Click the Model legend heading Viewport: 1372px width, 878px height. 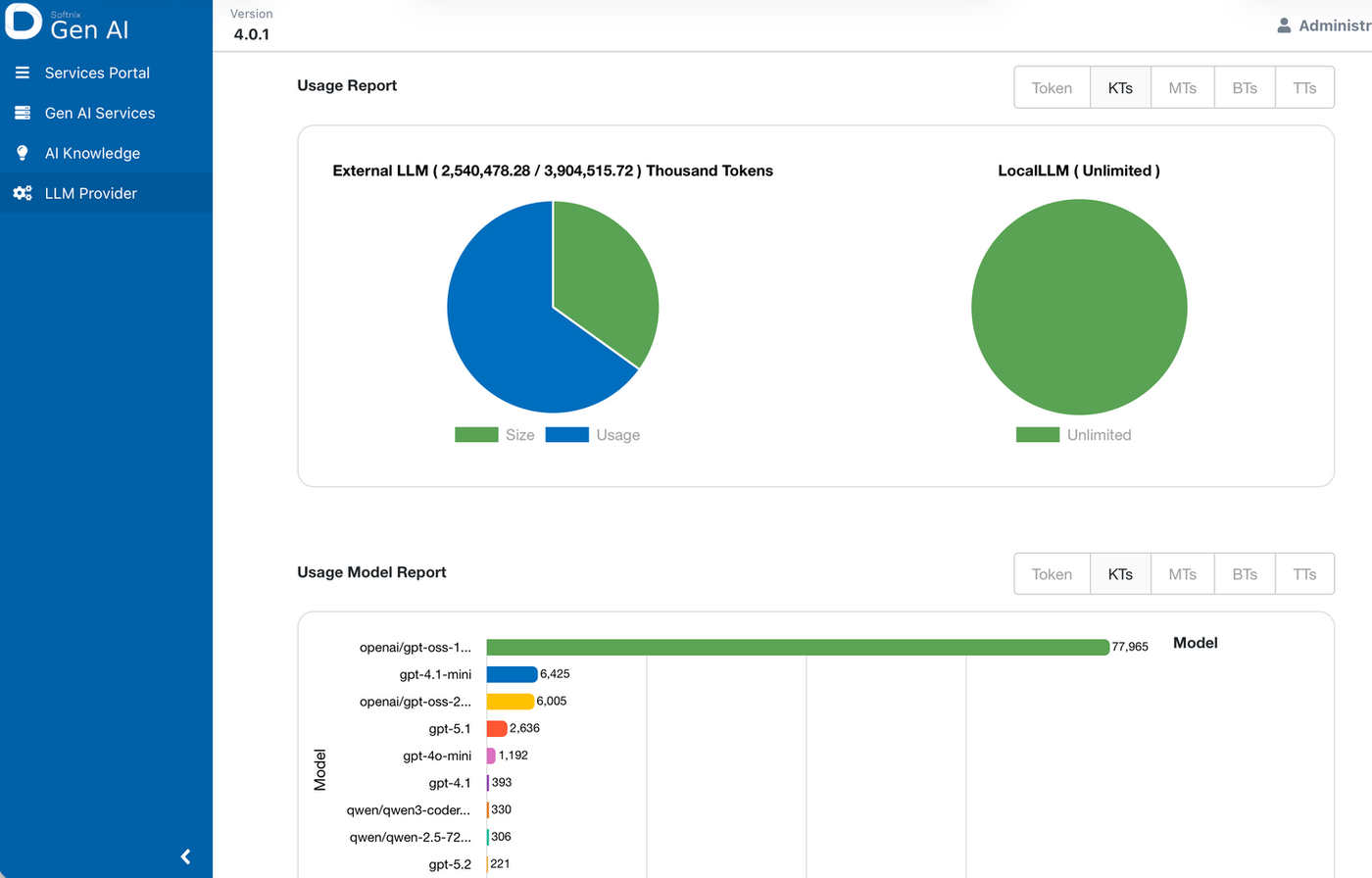(1196, 643)
